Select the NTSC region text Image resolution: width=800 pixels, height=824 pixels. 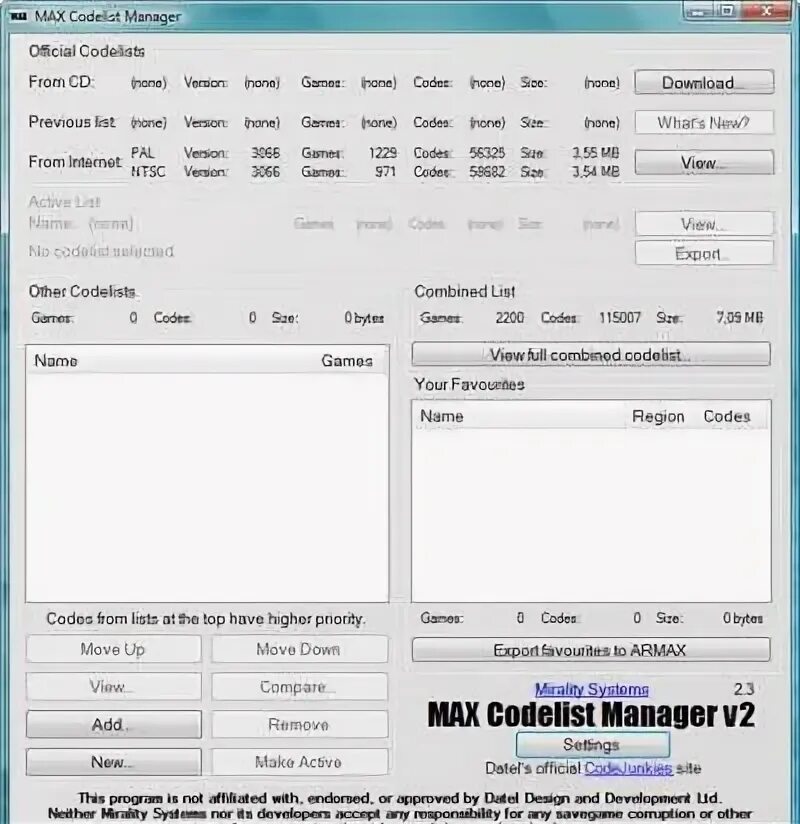(x=148, y=172)
